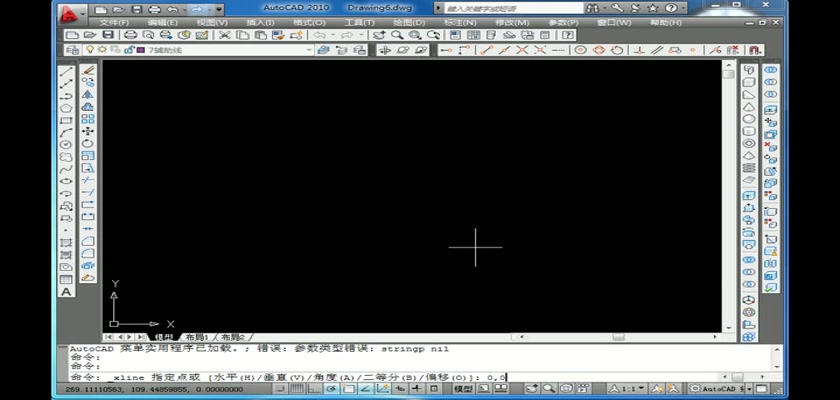The height and width of the screenshot is (400, 840).
Task: Switch to the 布局2 layout tab
Action: [232, 337]
